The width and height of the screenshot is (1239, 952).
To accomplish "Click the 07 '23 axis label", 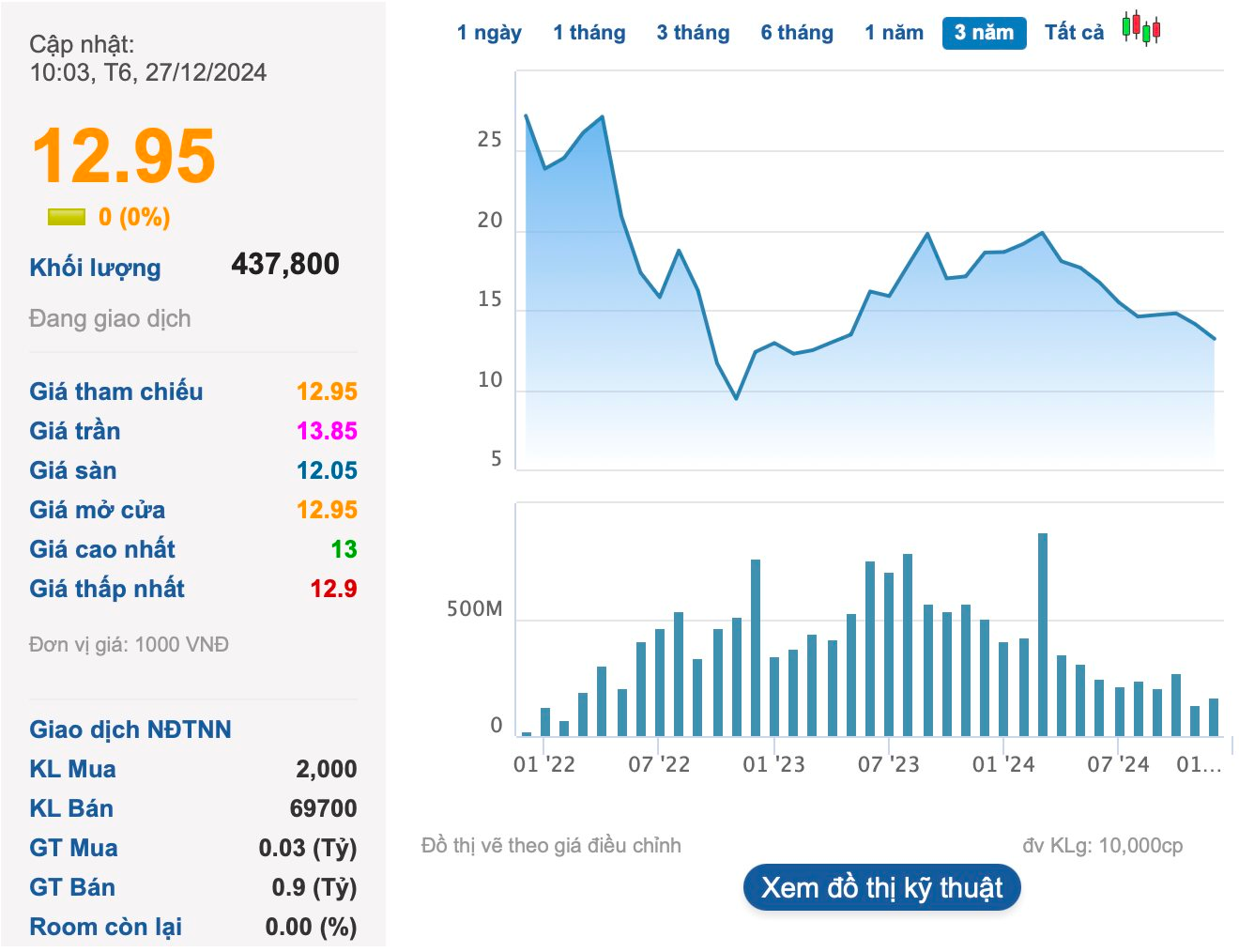I will point(888,763).
